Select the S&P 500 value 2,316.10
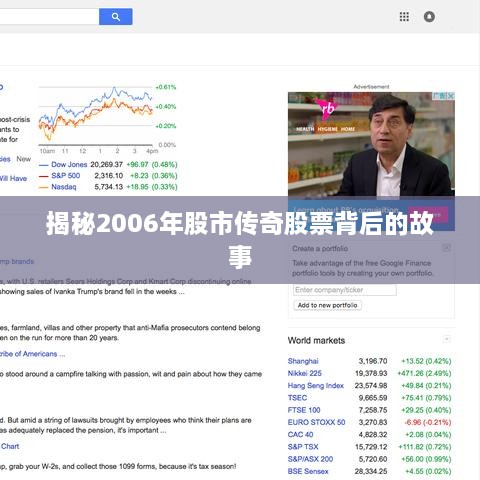The width and height of the screenshot is (480, 480). (109, 176)
